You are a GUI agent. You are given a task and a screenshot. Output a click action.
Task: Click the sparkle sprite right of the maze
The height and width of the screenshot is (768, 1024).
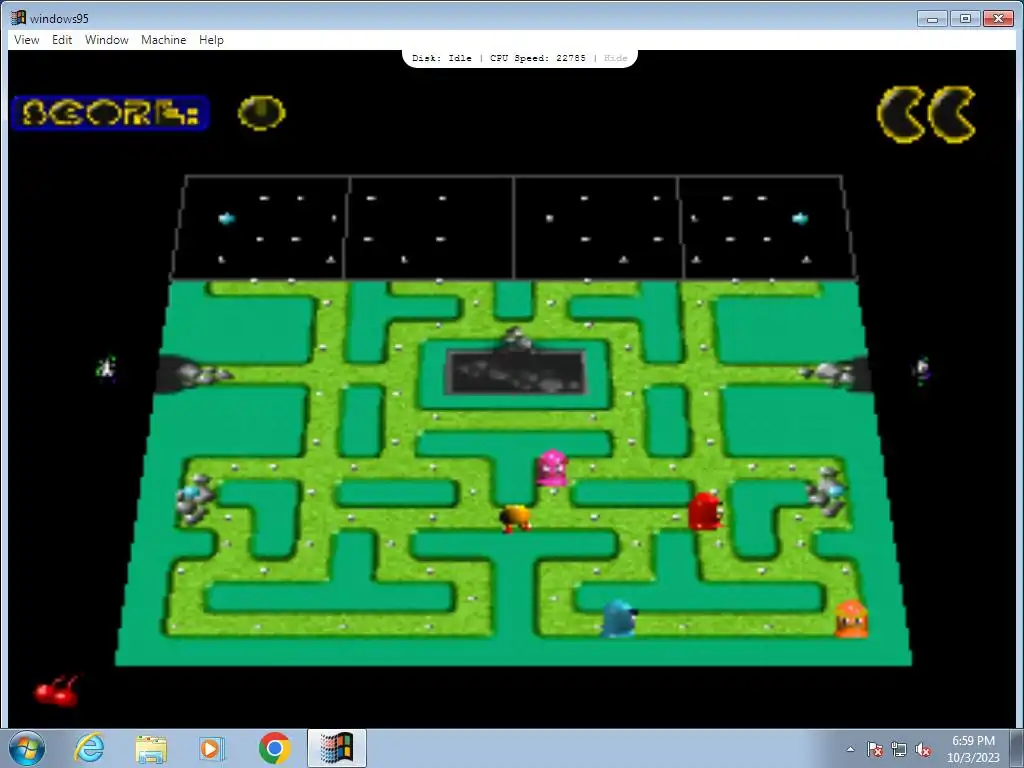click(921, 370)
